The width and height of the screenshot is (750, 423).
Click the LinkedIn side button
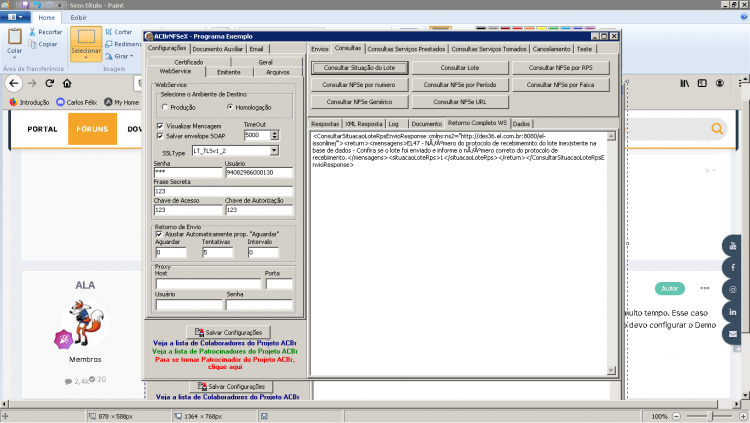732,312
